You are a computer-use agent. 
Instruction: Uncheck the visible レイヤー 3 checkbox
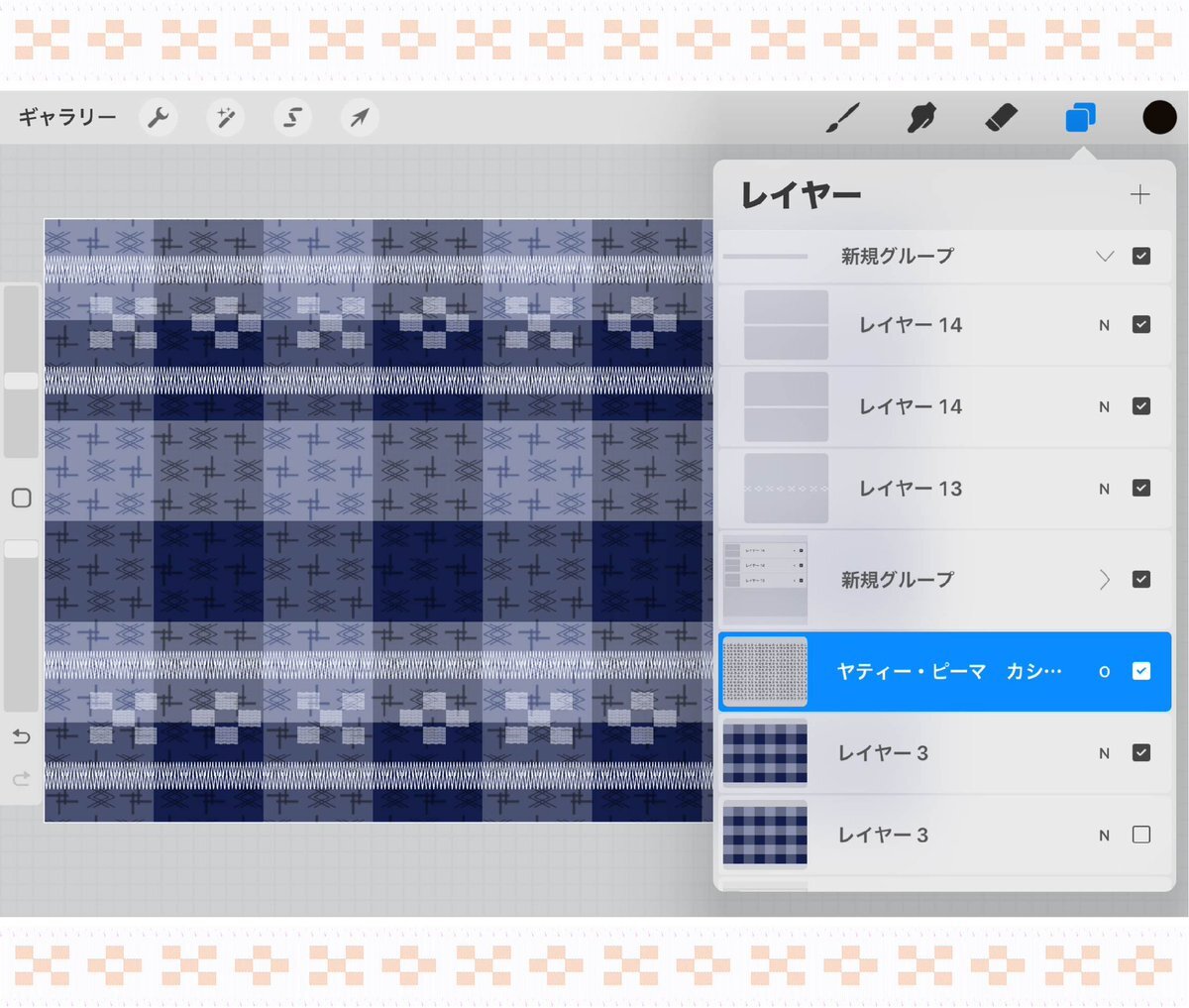tap(1141, 753)
